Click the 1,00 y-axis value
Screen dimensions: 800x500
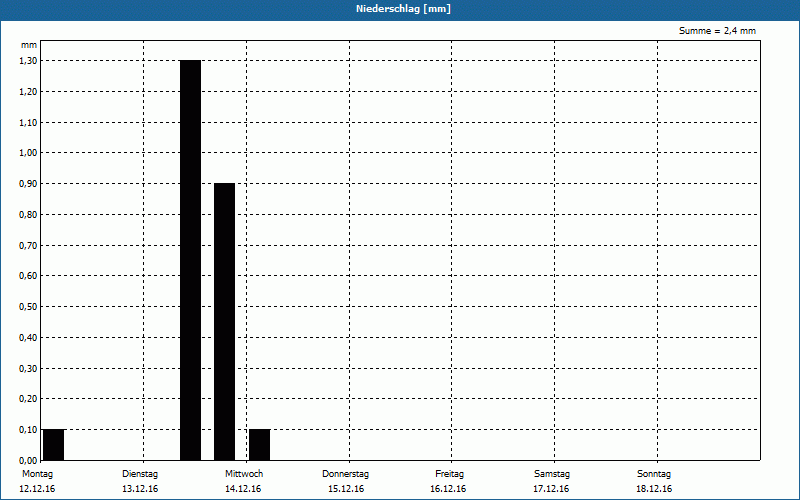point(28,153)
